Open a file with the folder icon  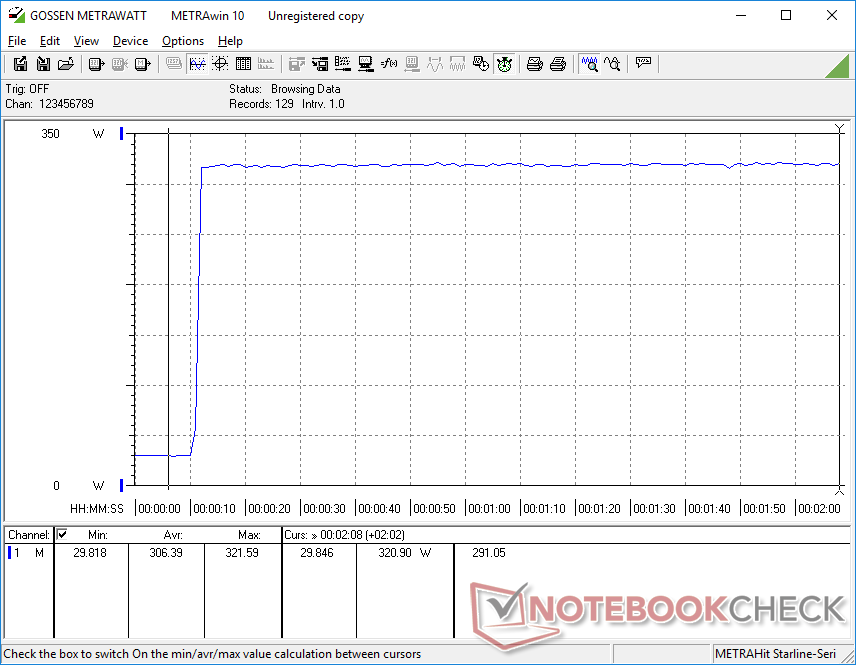[x=66, y=64]
